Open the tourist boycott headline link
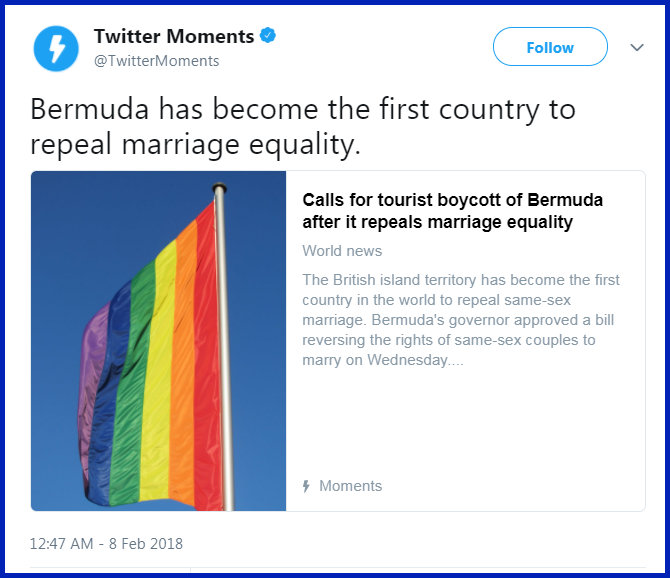 pos(452,211)
